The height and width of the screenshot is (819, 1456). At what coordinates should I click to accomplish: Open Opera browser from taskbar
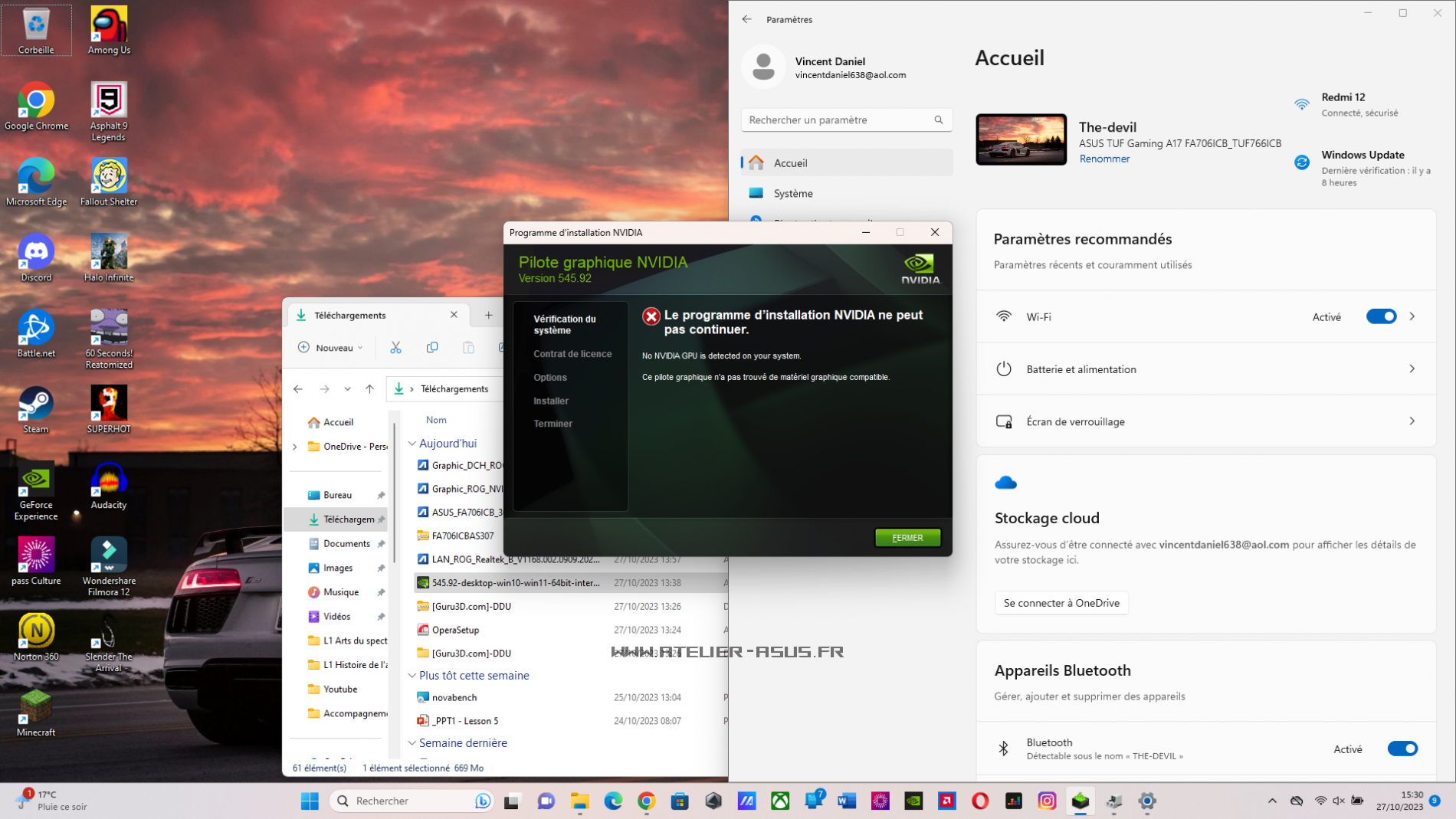pyautogui.click(x=980, y=801)
